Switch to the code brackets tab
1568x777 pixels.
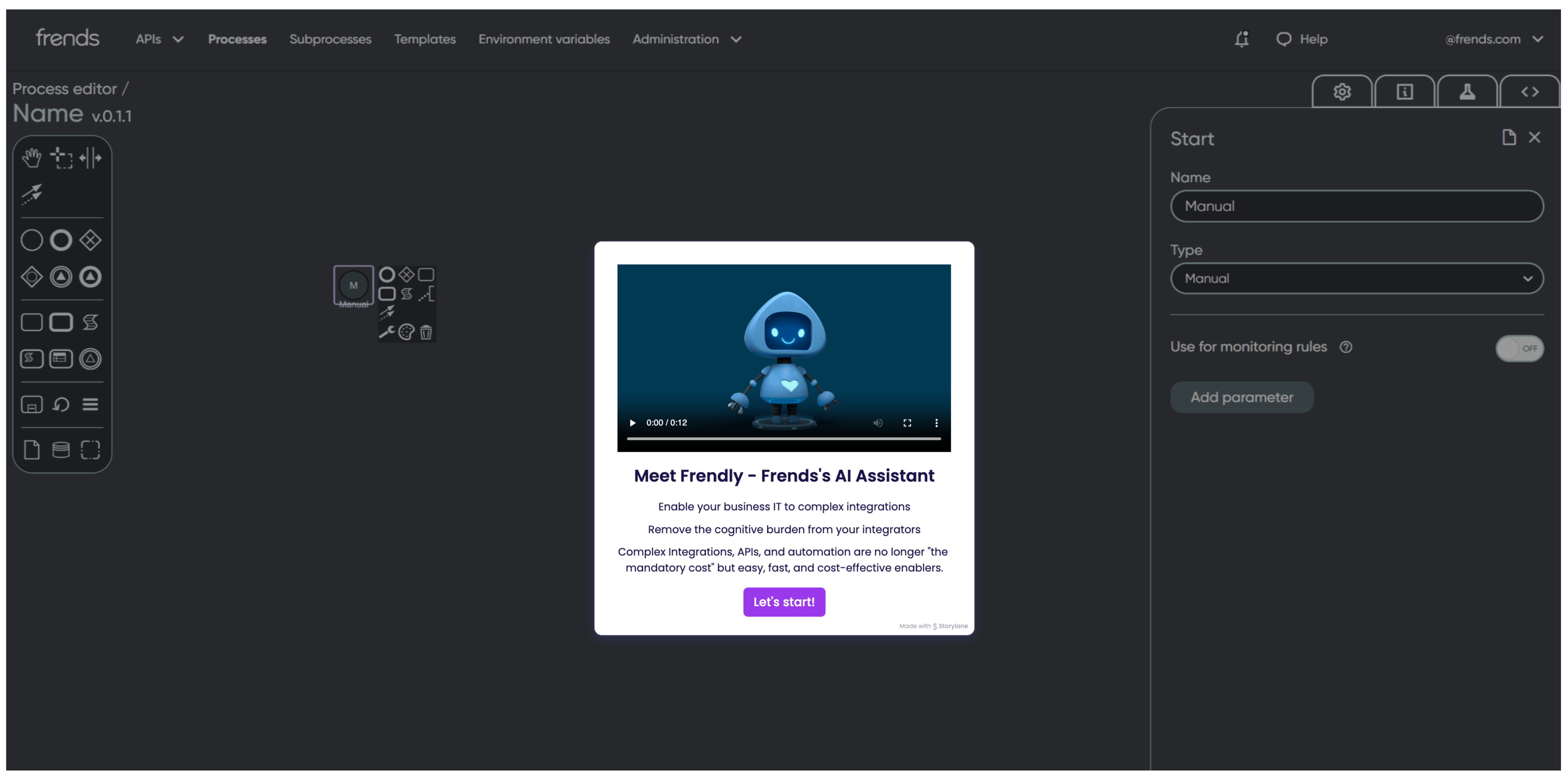click(1530, 91)
